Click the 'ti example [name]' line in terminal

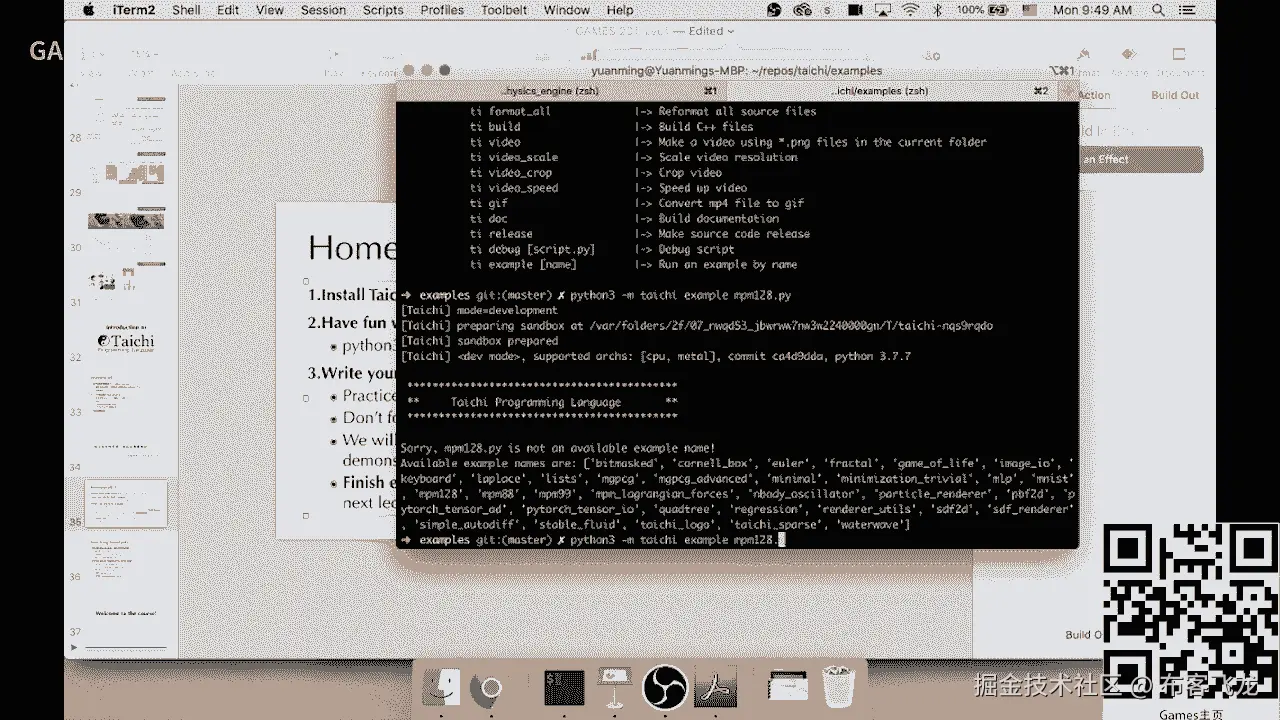point(634,265)
